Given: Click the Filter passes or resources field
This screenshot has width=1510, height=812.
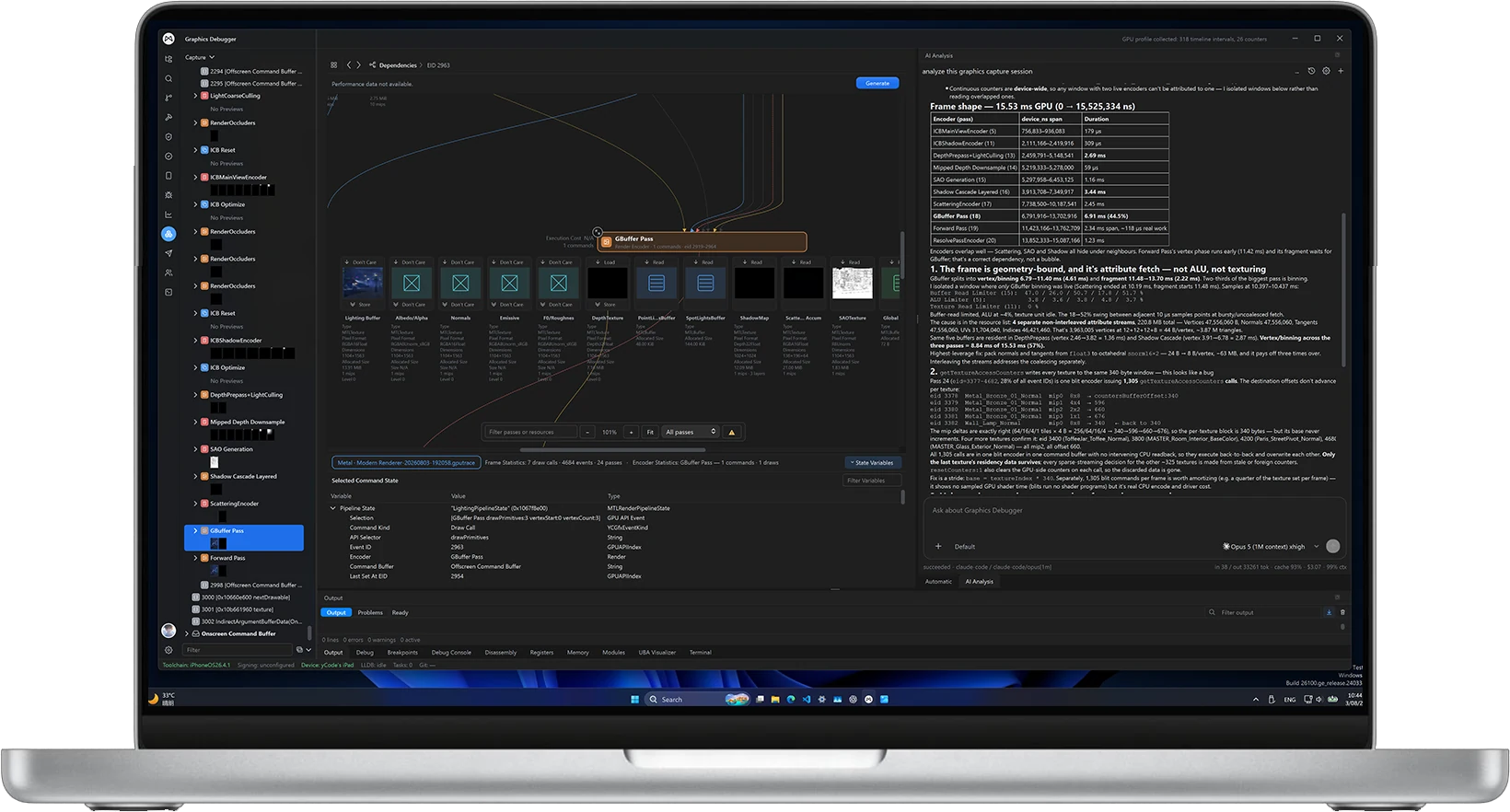Looking at the screenshot, I should click(531, 432).
